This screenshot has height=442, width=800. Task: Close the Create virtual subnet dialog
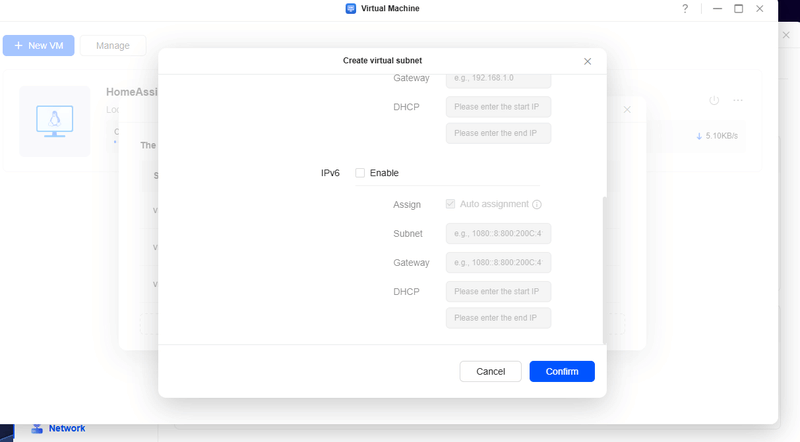tap(587, 62)
